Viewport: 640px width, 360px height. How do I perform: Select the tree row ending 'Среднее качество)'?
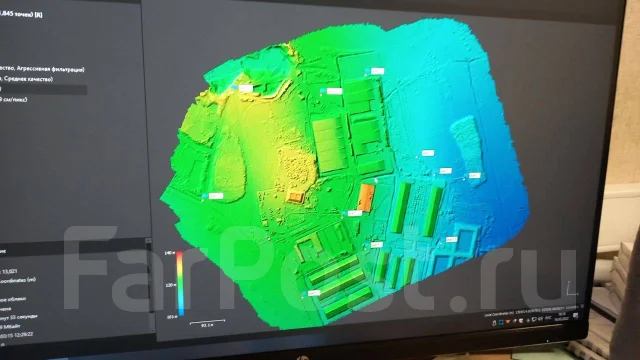27,78
